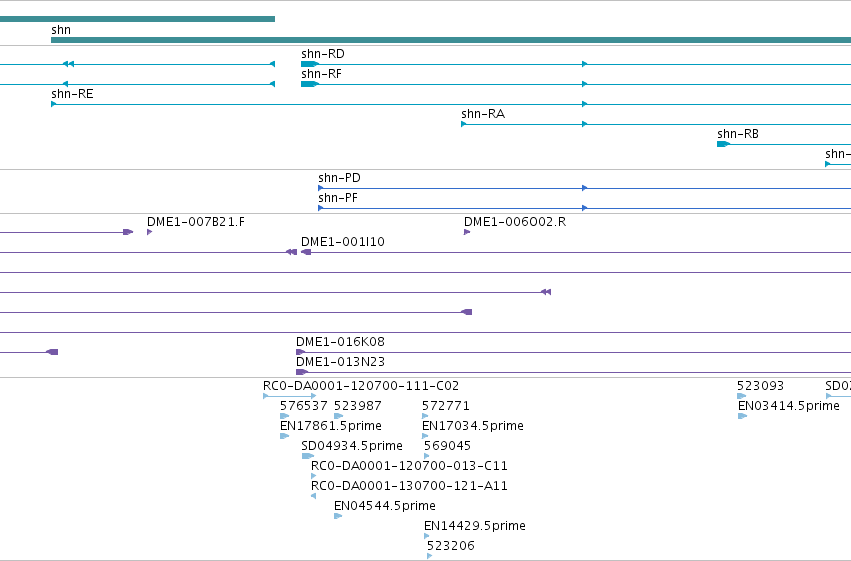Click the DME1-006O02.R feature label
This screenshot has width=851, height=561.
coord(515,222)
